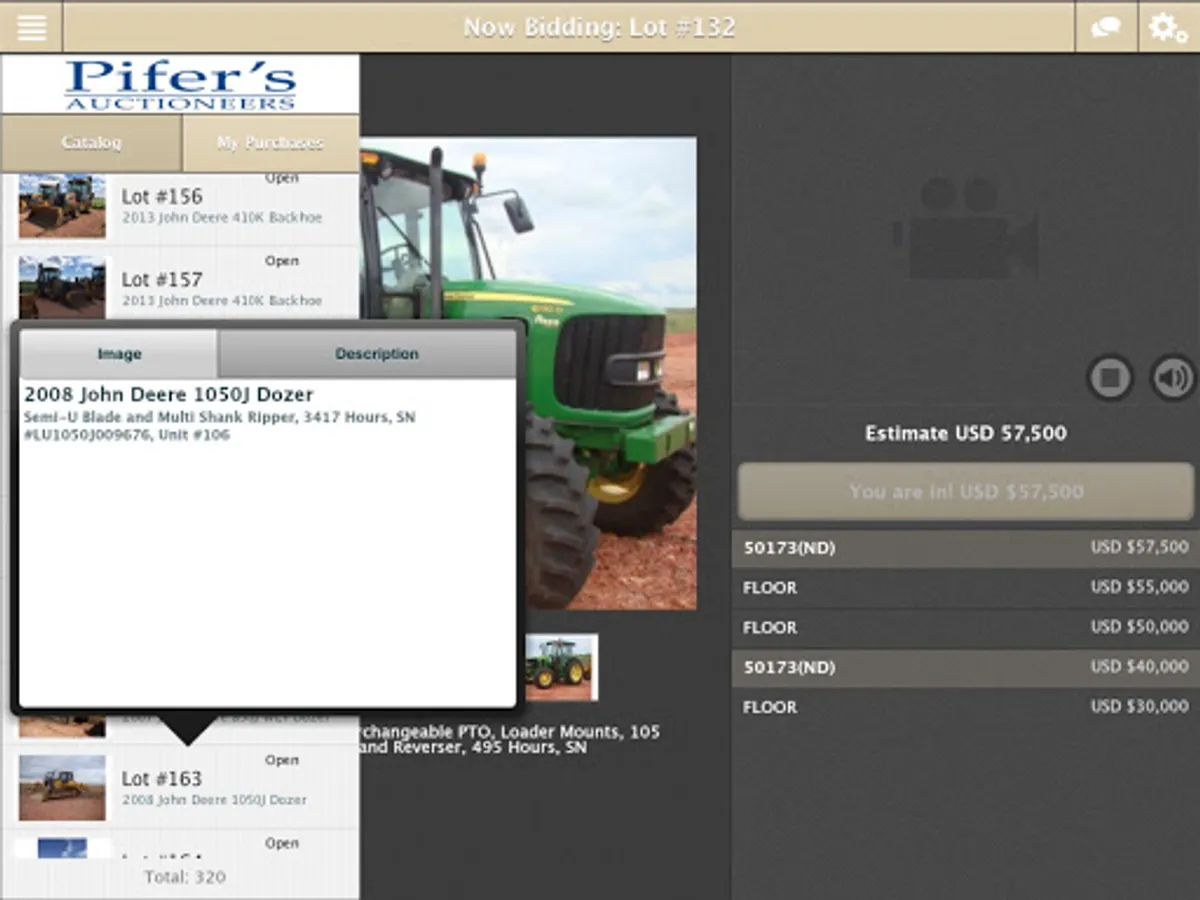Viewport: 1200px width, 900px height.
Task: Click the You are in! USD $57,500 button
Action: click(966, 491)
